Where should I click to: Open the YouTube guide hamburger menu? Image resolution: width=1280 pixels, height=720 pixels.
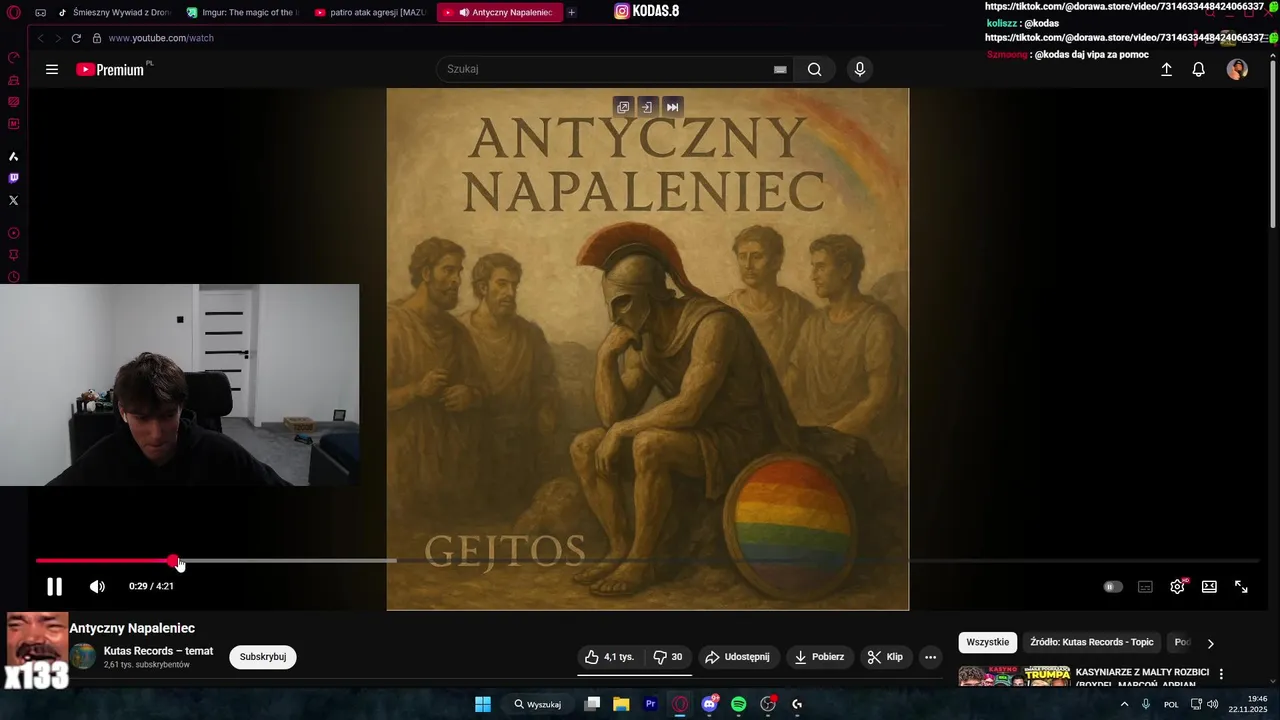pos(52,69)
